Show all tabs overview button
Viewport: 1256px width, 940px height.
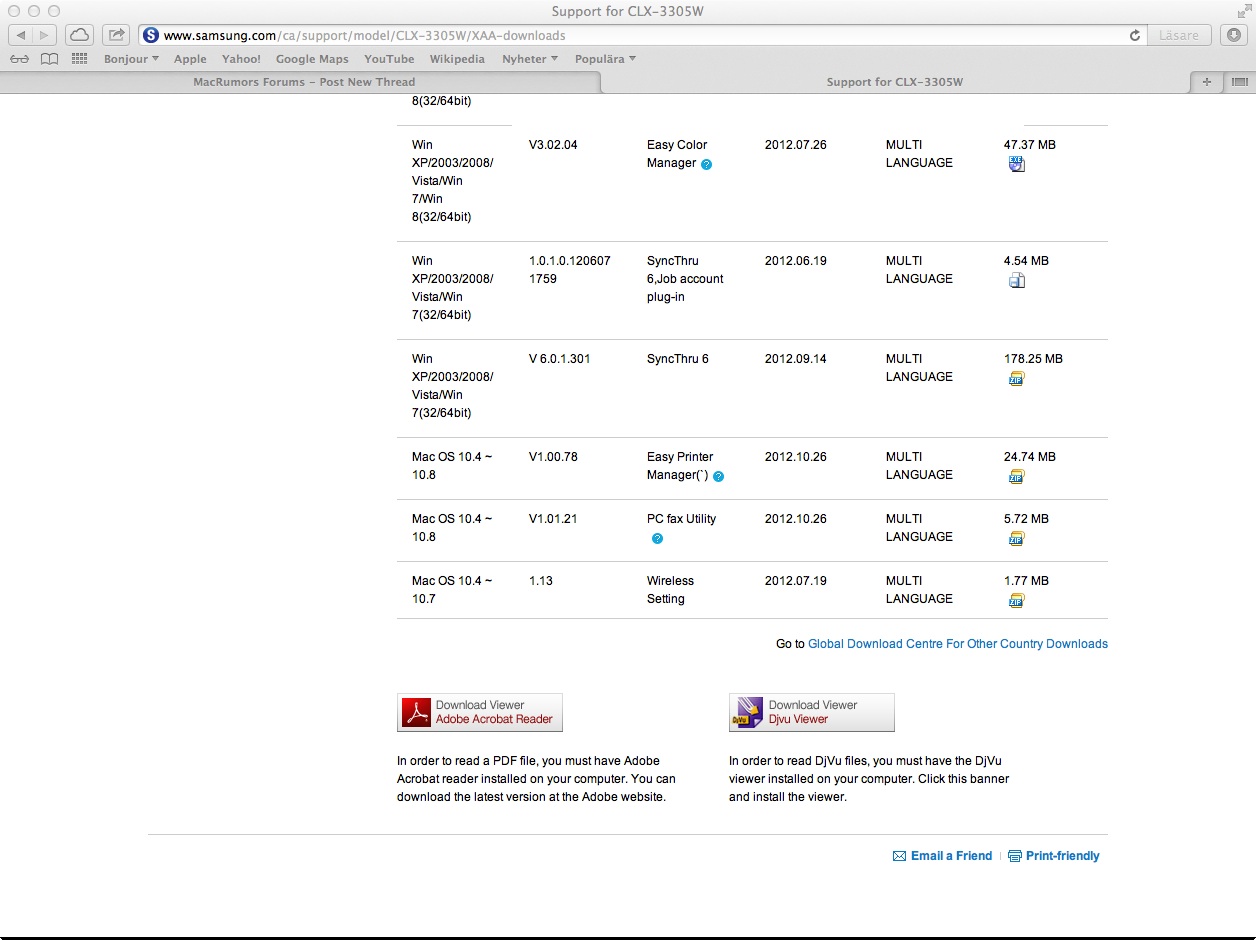(1238, 82)
